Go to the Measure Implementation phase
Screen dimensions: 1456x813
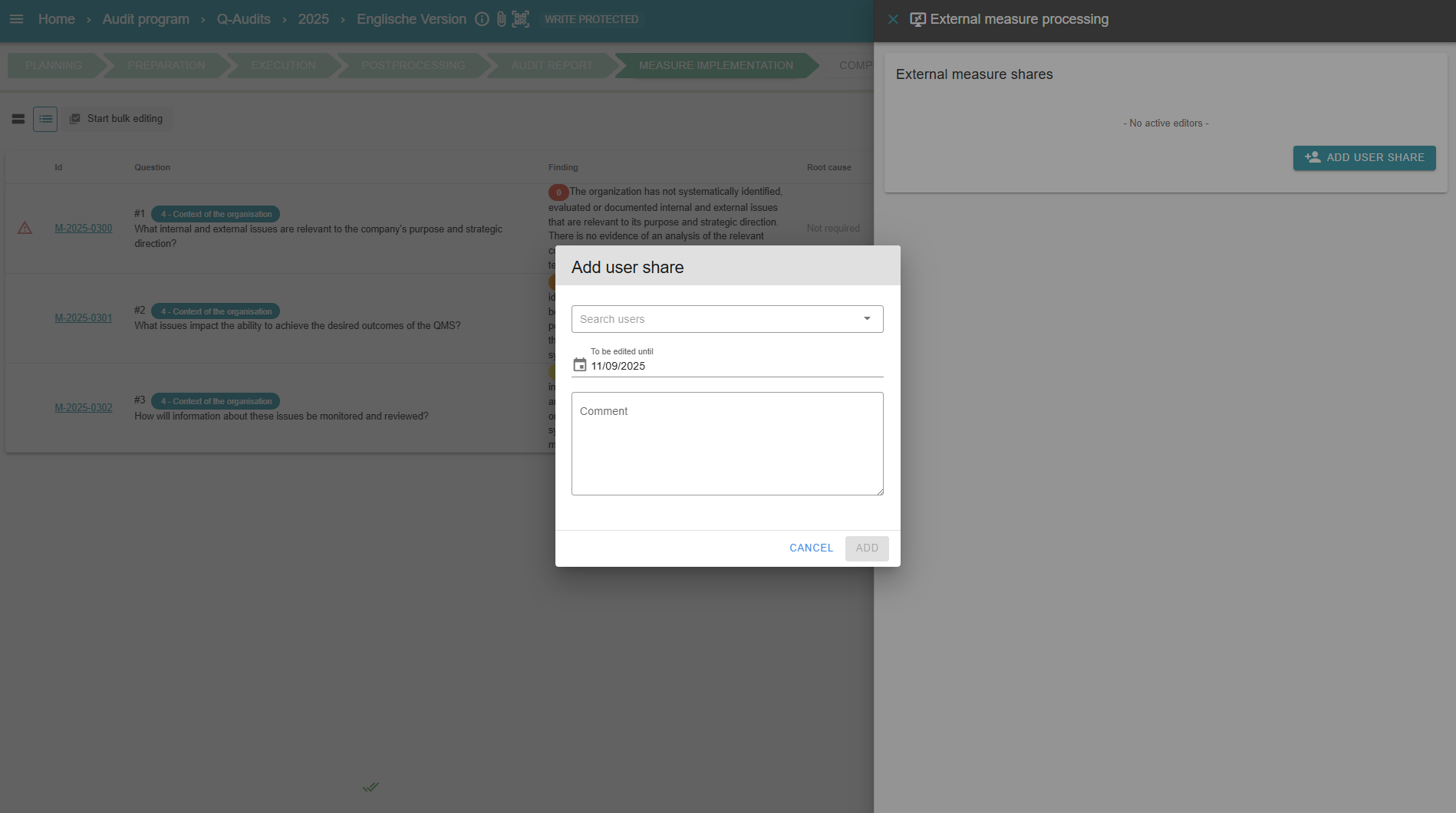[715, 66]
